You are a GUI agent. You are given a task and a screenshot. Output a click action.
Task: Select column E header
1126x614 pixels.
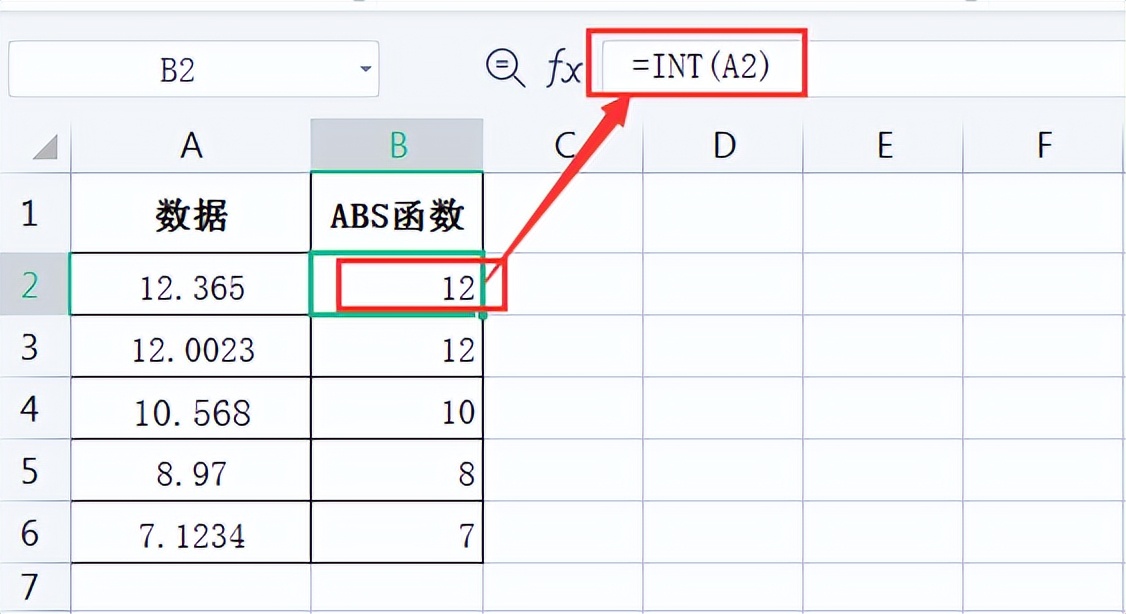(x=884, y=146)
